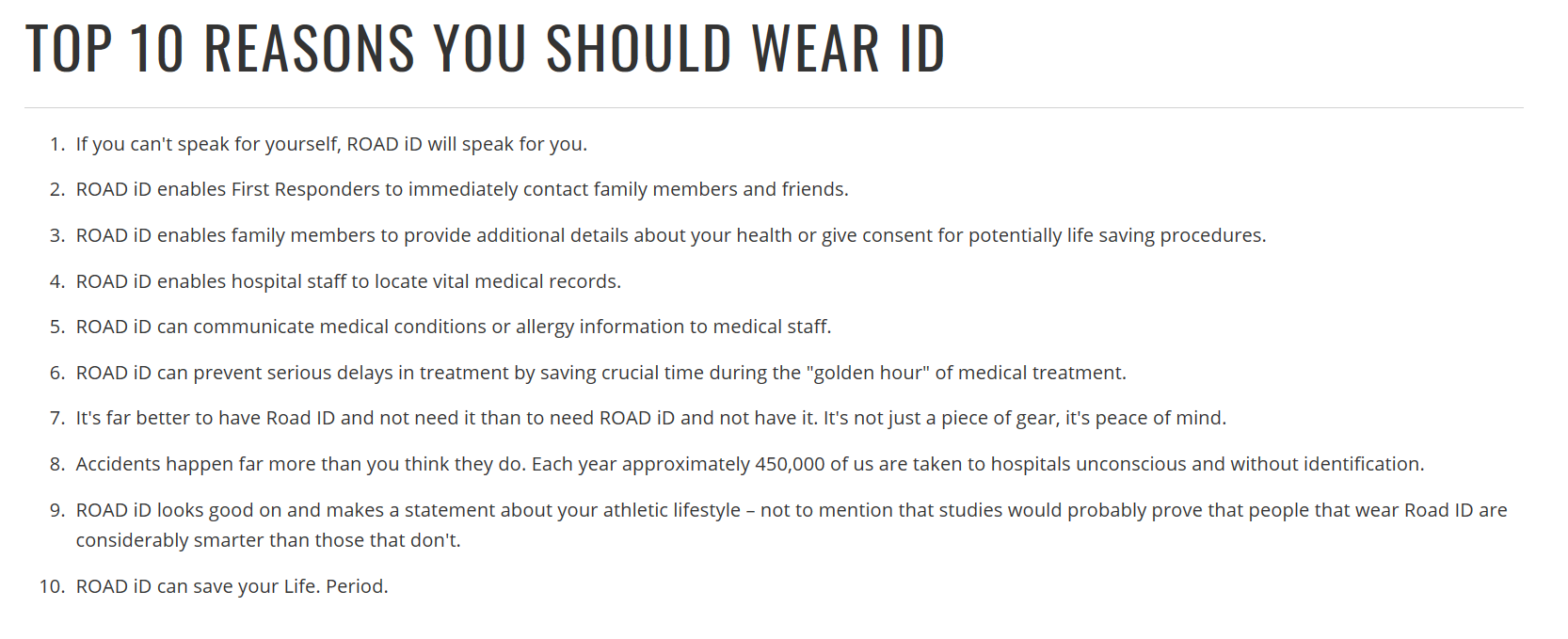
Task: Click the "5." list number marker
Action: pyautogui.click(x=57, y=327)
